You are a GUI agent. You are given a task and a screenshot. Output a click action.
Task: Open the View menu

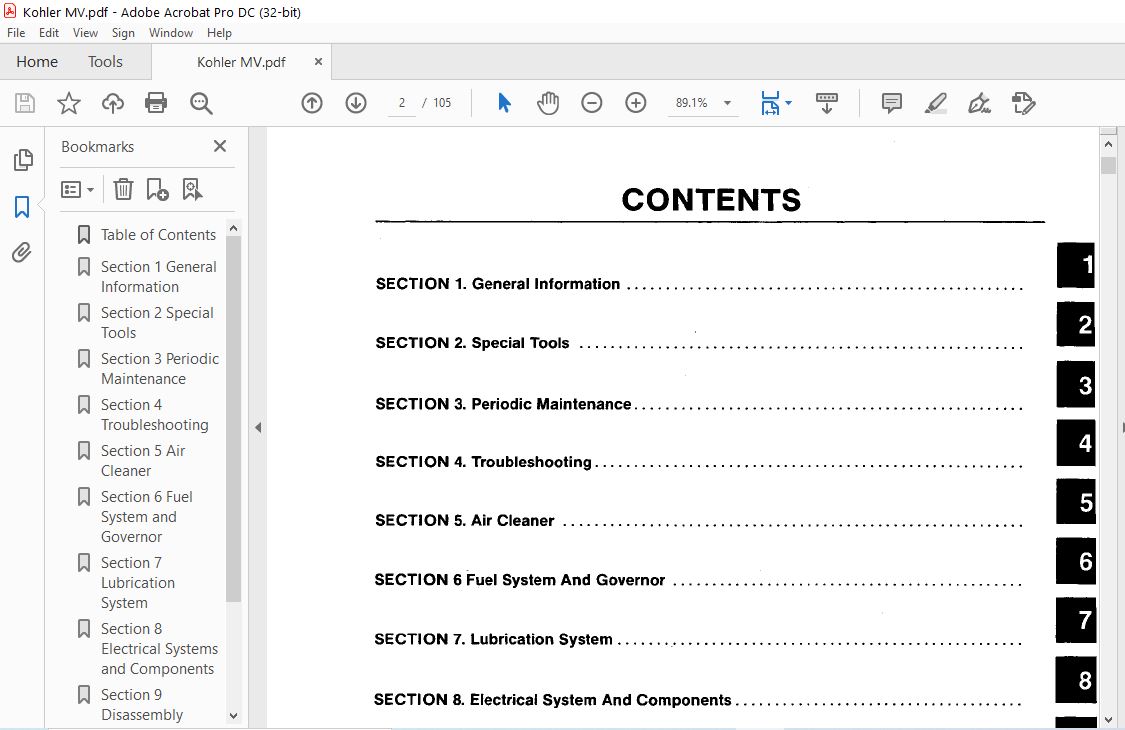pyautogui.click(x=85, y=33)
